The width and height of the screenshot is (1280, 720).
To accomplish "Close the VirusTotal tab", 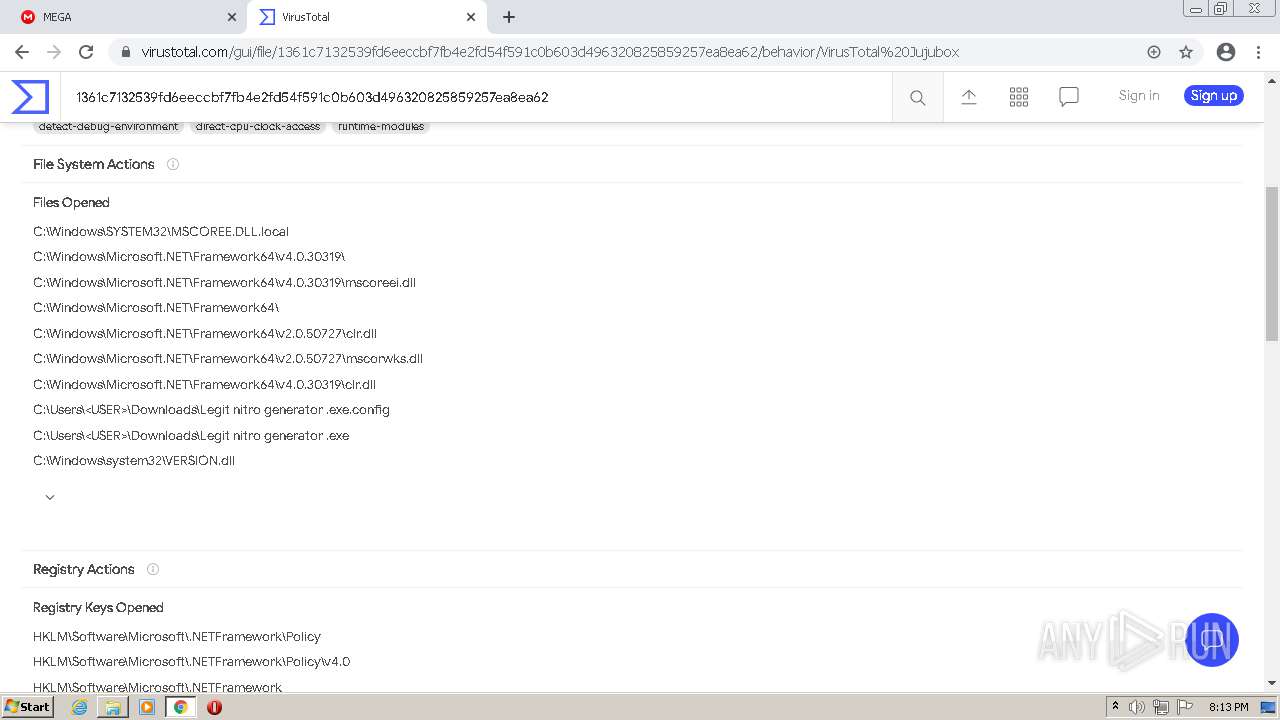I will (x=471, y=17).
